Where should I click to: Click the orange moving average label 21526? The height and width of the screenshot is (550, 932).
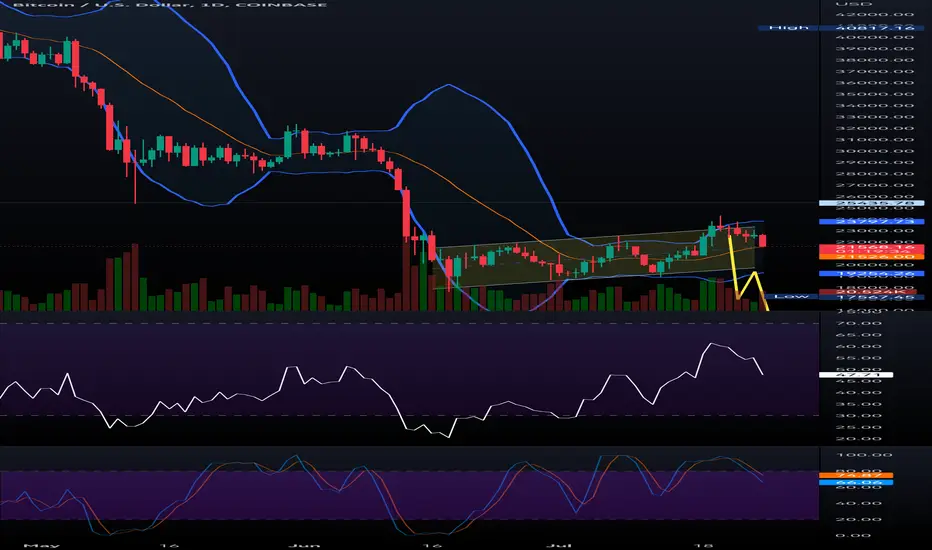click(871, 256)
